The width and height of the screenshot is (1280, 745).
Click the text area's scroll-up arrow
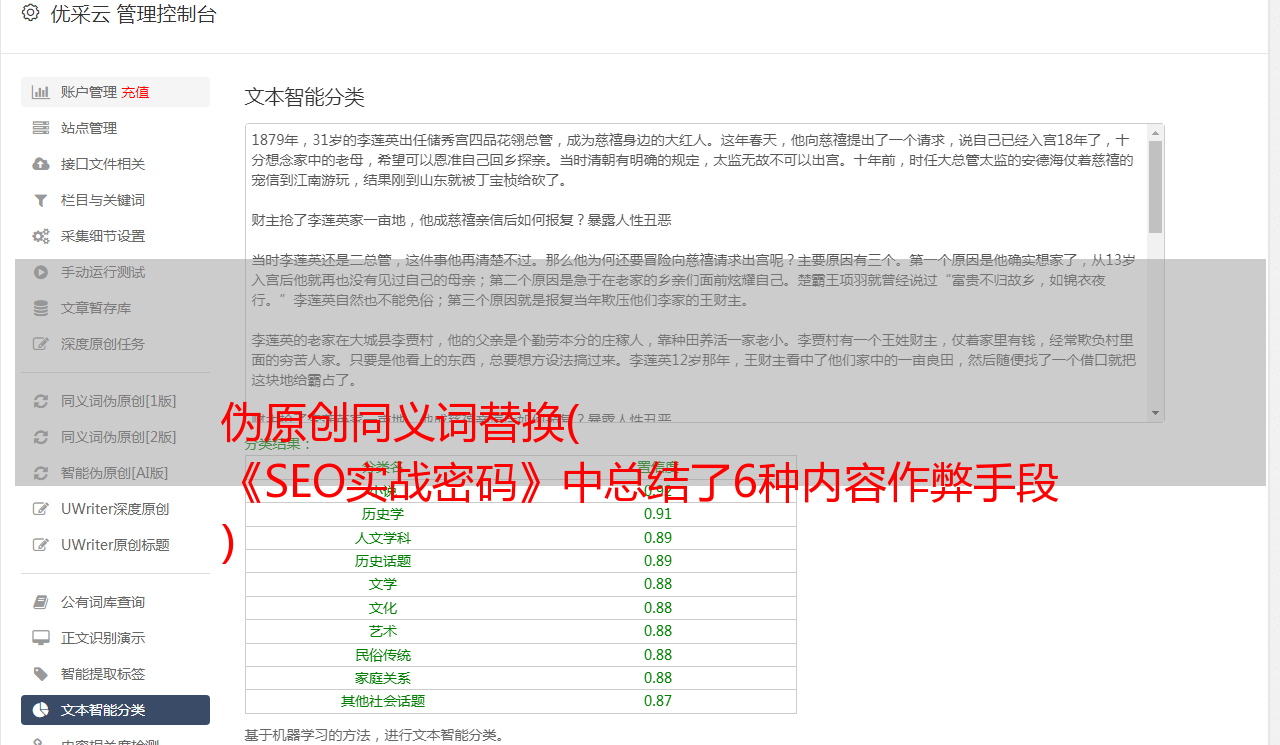(x=1156, y=132)
